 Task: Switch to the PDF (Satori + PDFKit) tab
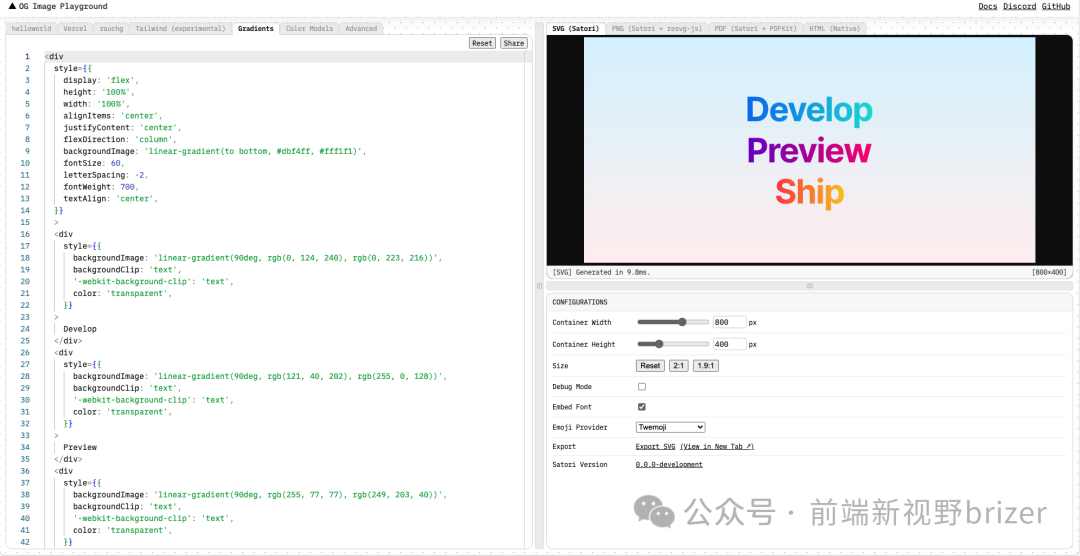[755, 28]
